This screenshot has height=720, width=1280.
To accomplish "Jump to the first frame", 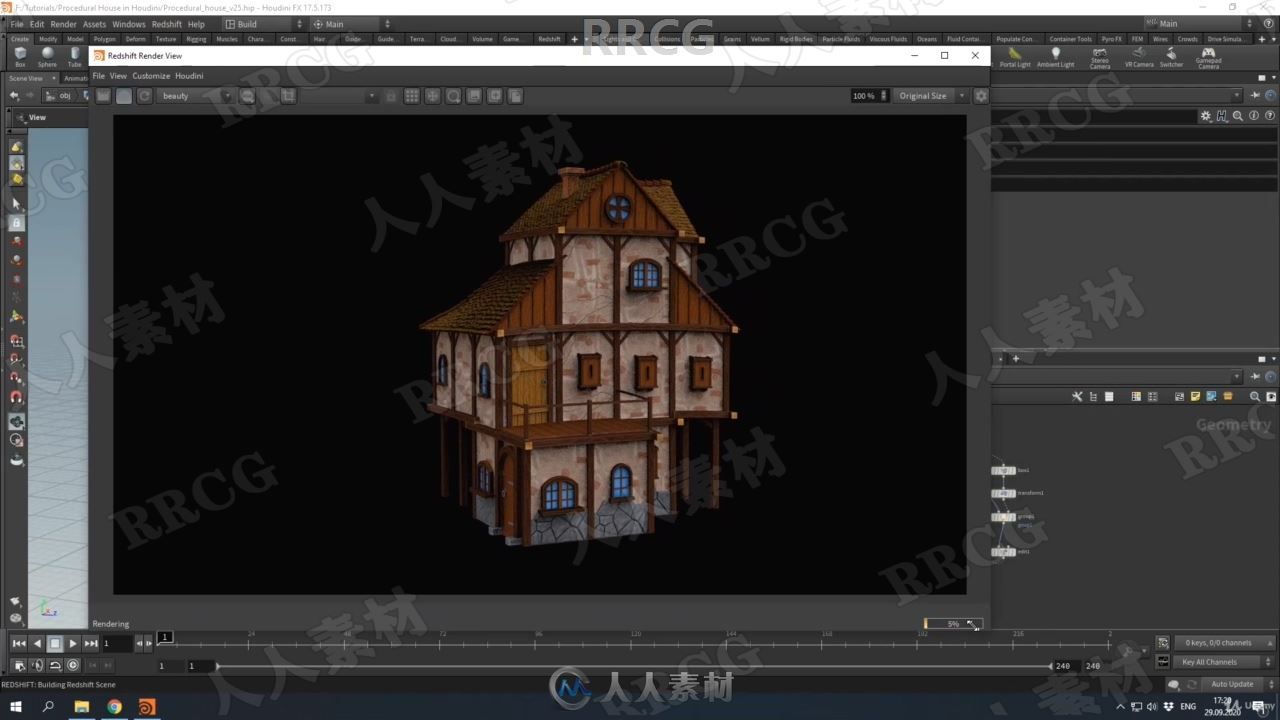I will 19,644.
